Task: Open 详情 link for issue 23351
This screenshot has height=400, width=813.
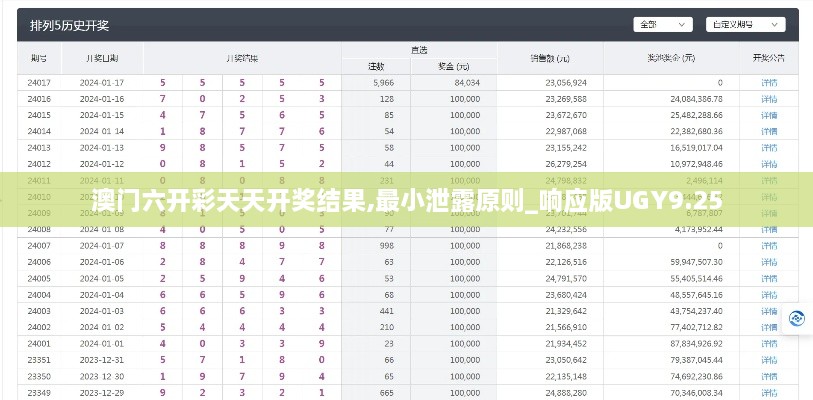Action: pos(769,360)
